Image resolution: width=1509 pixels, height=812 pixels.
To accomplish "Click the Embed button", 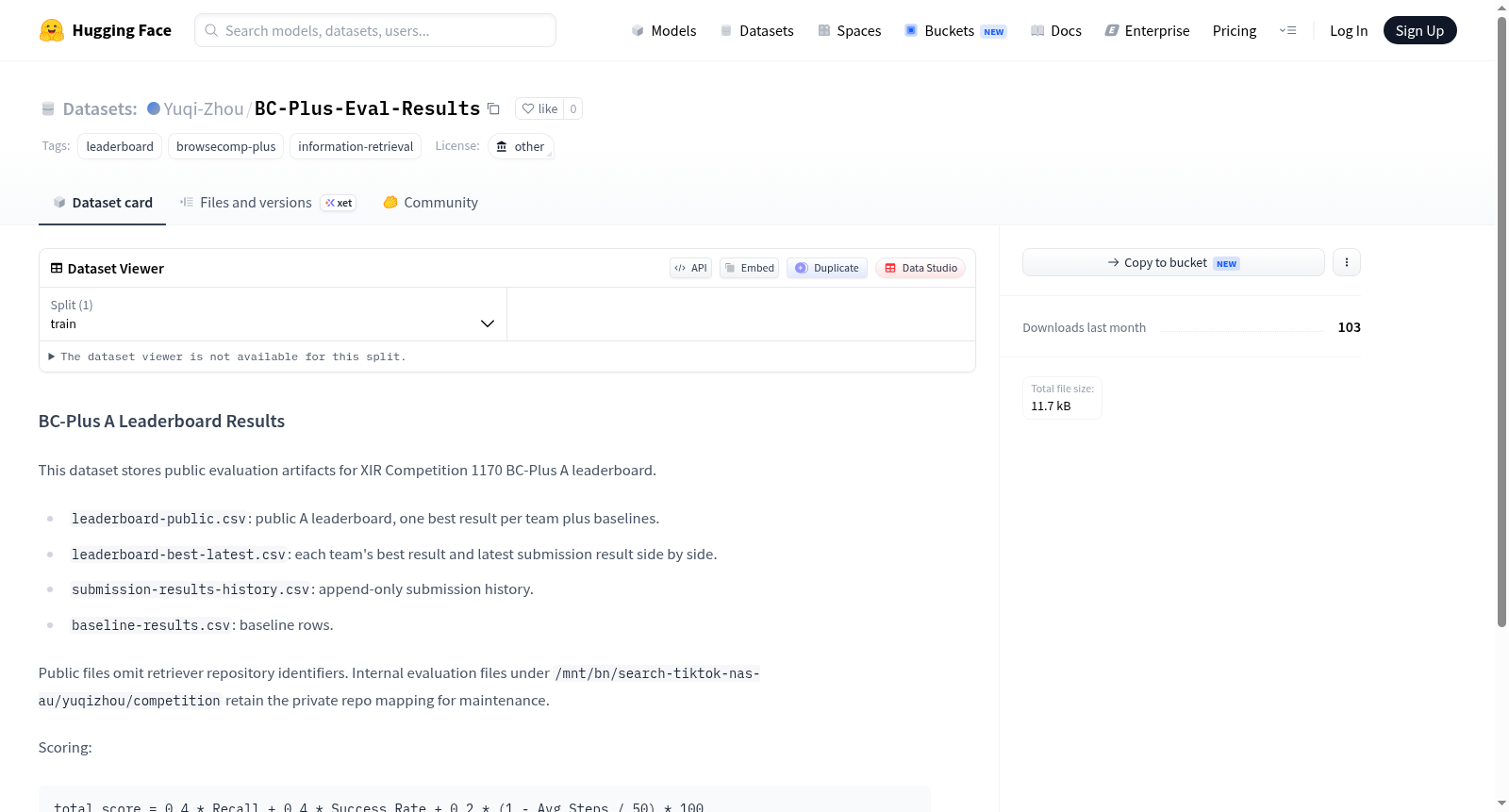I will (749, 268).
